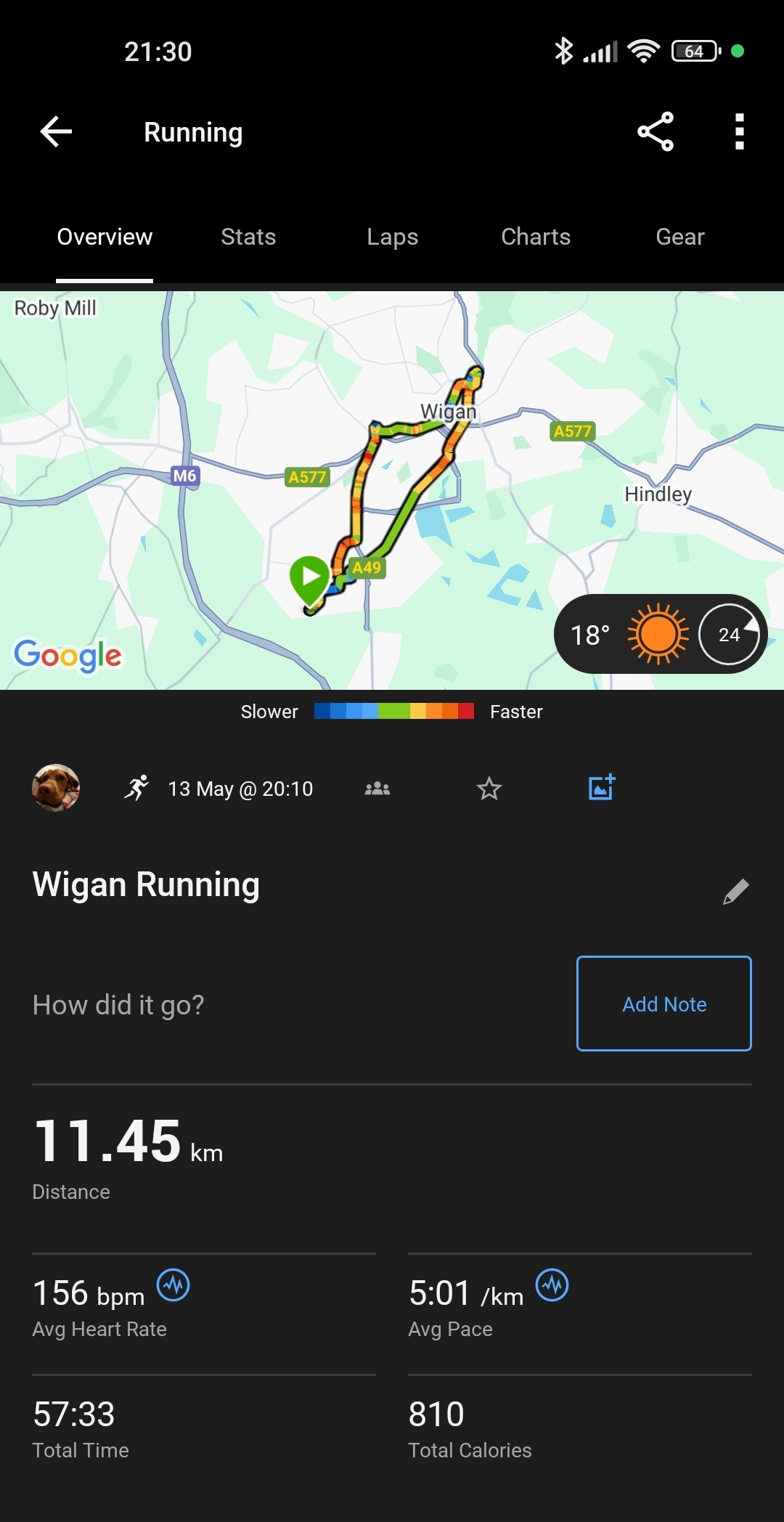784x1522 pixels.
Task: Open the three-dot overflow menu
Action: tap(739, 131)
